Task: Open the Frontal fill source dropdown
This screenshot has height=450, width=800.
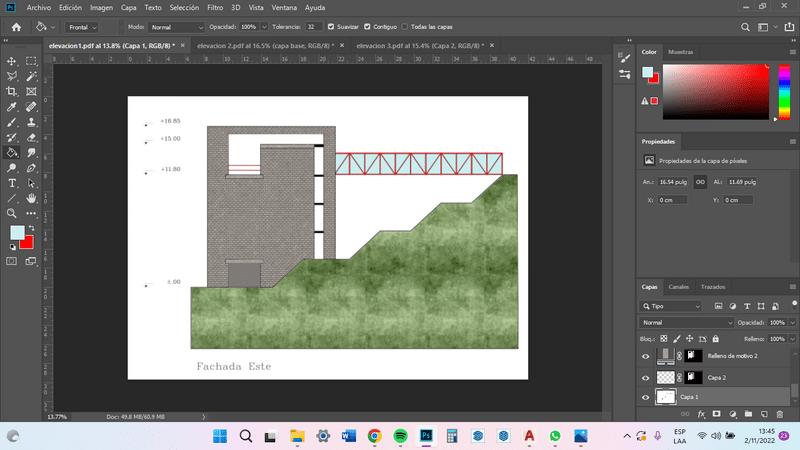Action: coord(81,27)
